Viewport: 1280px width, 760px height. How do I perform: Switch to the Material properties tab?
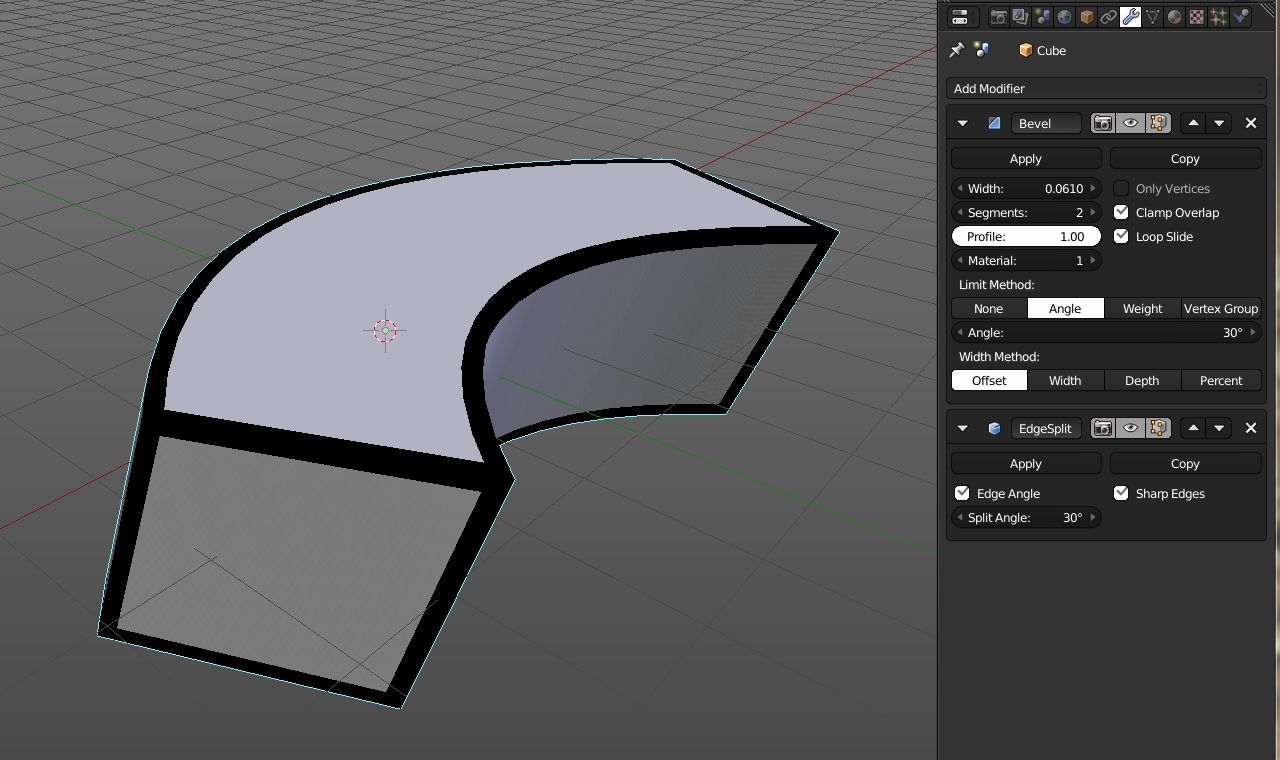[1174, 17]
